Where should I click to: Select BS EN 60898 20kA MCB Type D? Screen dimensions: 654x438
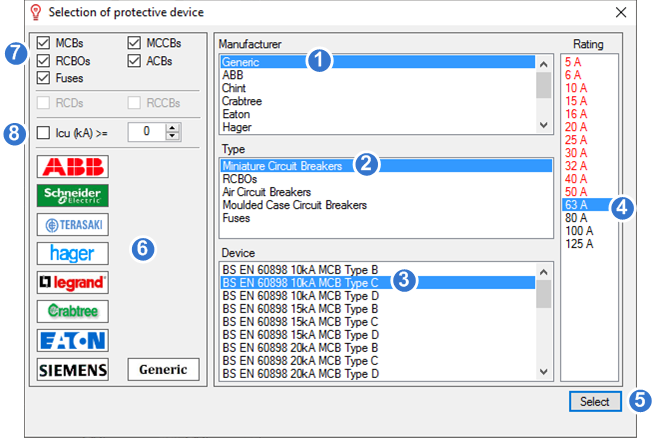point(378,373)
